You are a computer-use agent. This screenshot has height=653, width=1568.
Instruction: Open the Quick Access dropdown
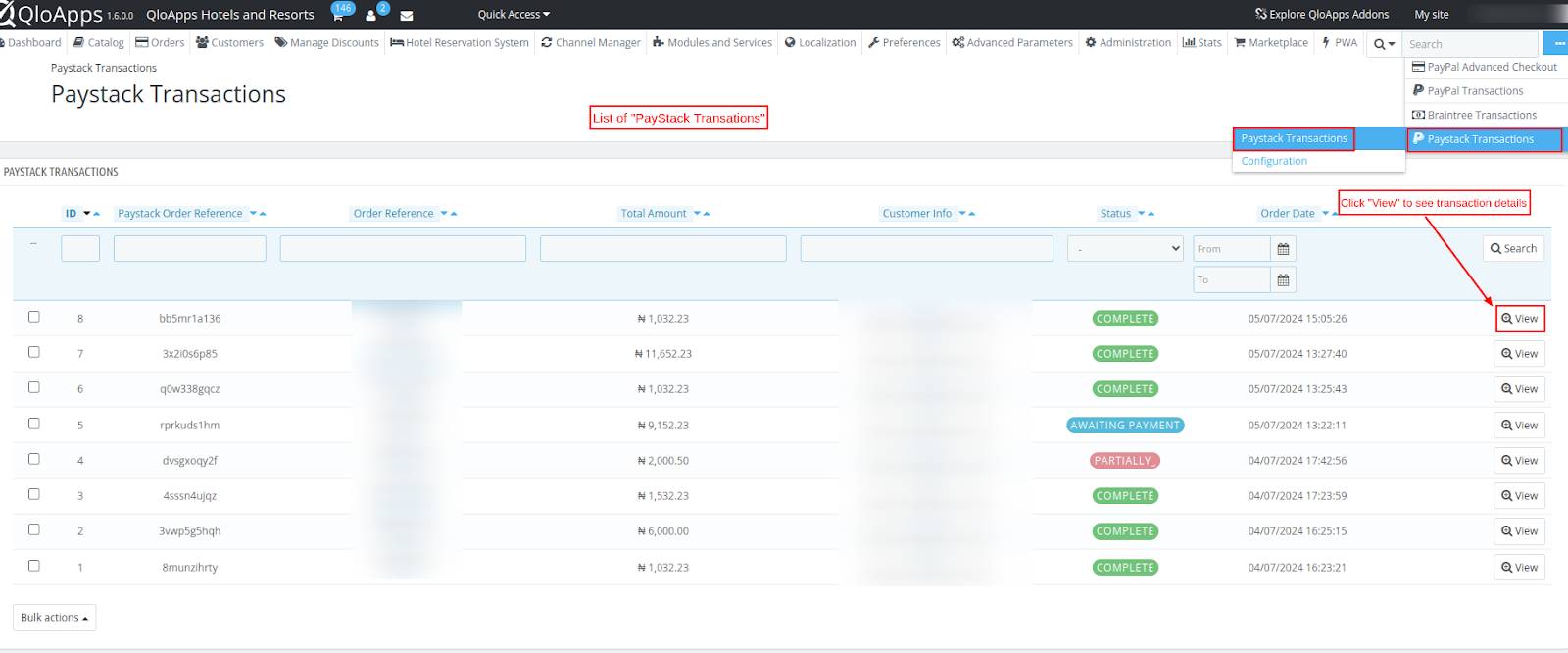[514, 15]
